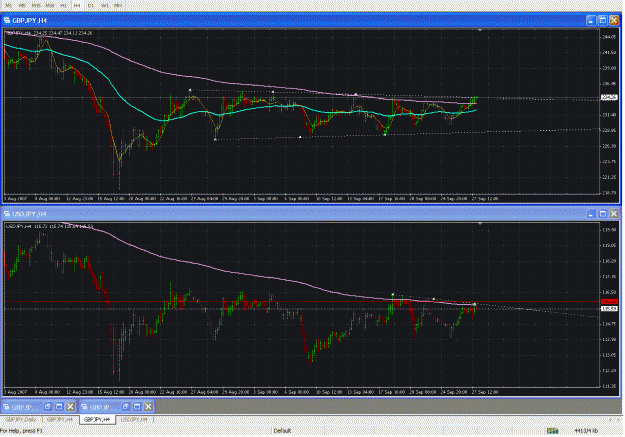Select the M5 timeframe button
Viewport: 625px width, 437px height.
(x=22, y=6)
